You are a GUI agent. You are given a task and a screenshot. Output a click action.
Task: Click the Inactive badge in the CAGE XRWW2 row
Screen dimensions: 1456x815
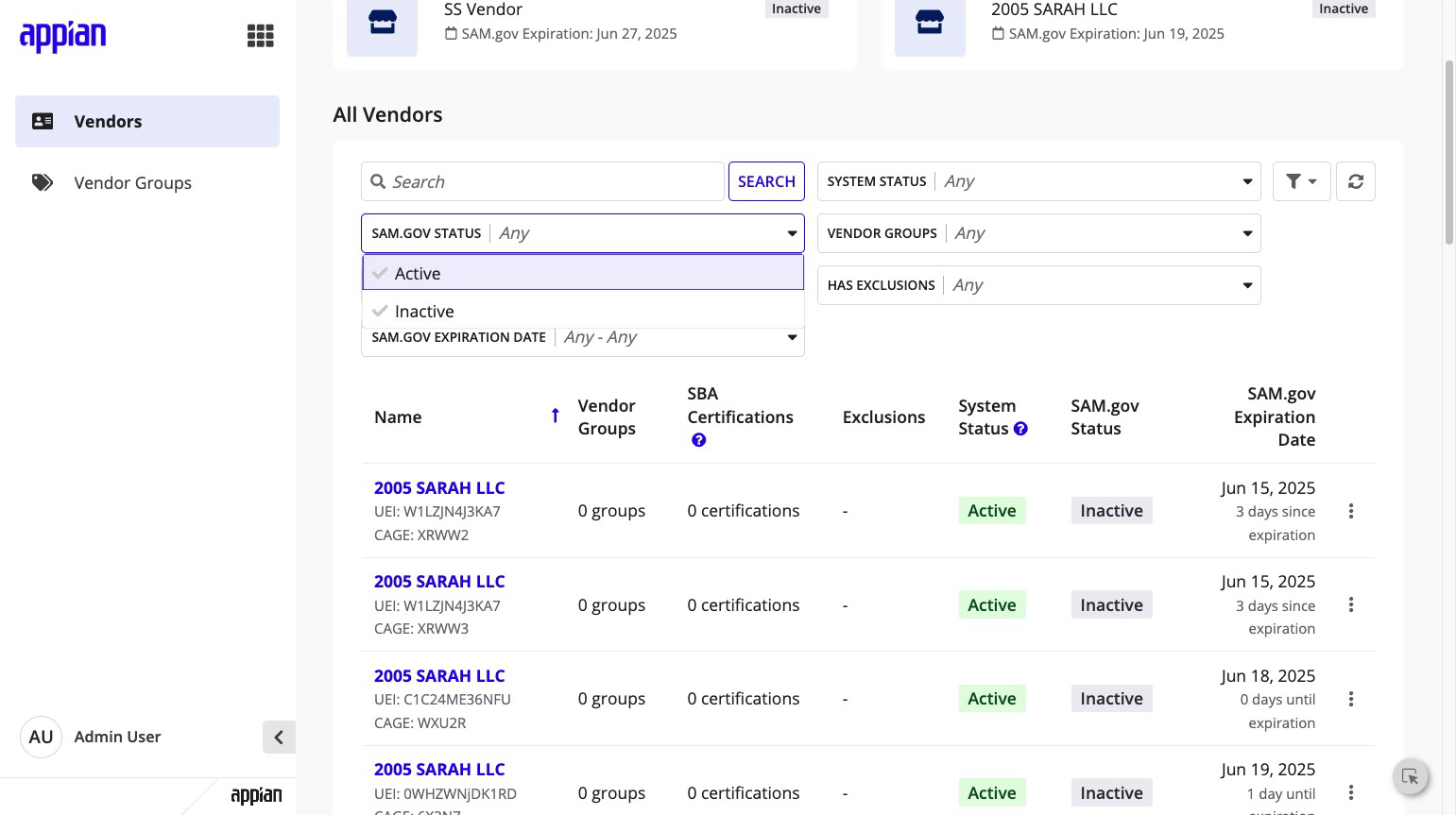coord(1112,511)
